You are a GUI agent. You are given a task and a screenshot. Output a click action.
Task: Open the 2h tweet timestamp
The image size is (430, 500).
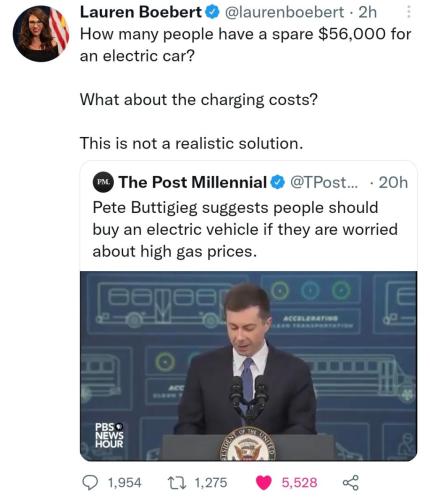point(367,13)
